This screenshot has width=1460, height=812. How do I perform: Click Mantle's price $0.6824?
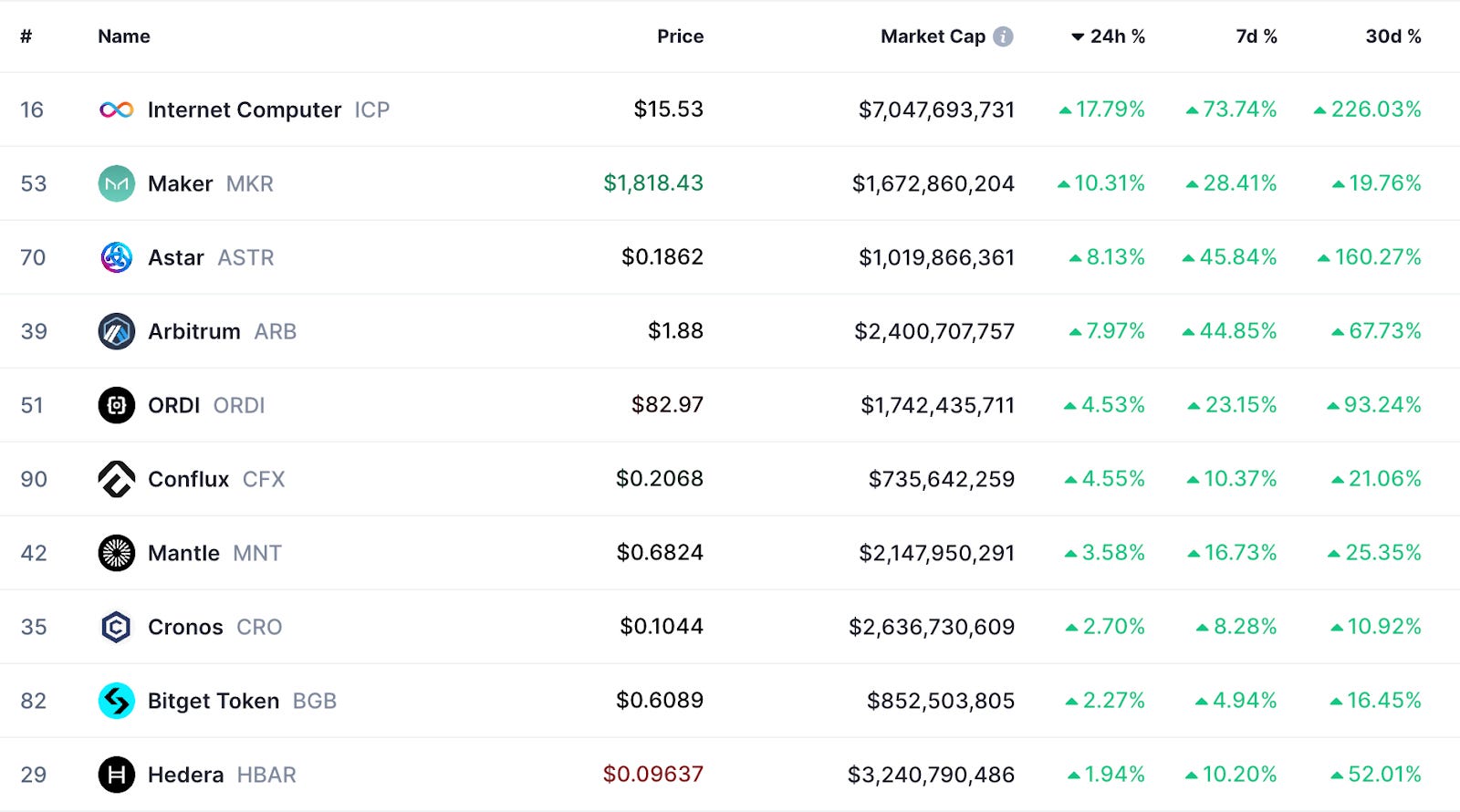pos(660,552)
